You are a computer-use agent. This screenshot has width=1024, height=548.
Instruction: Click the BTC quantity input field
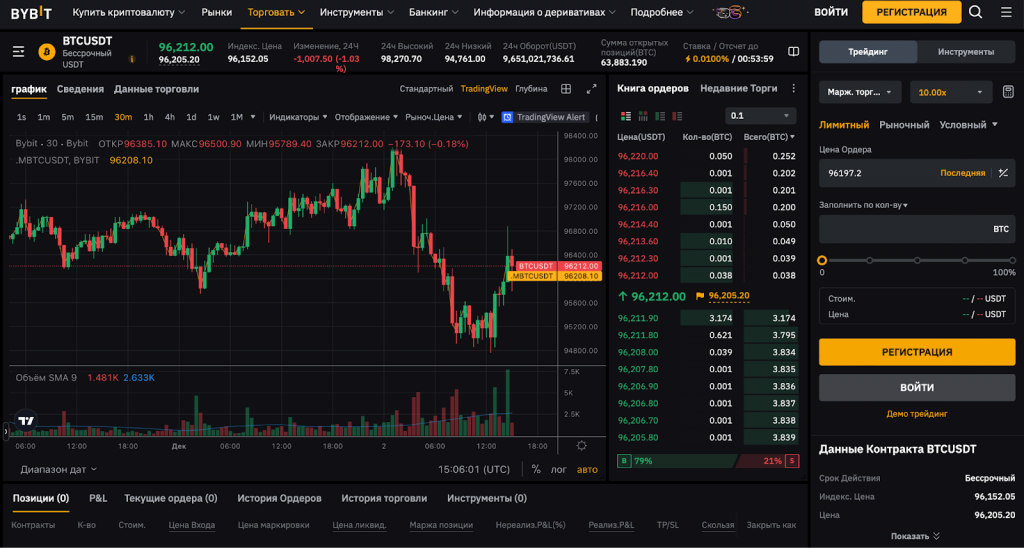(917, 229)
